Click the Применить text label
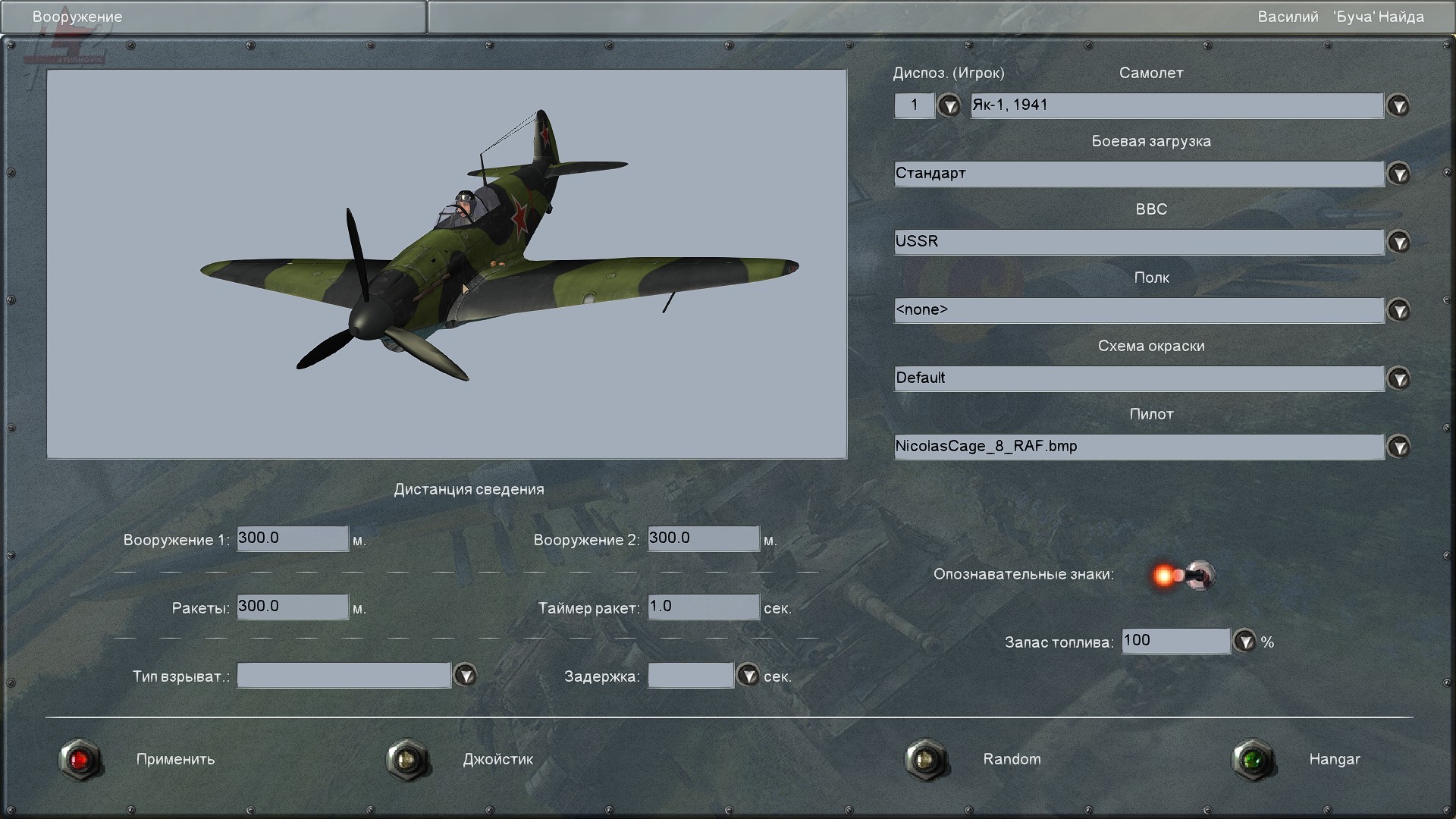This screenshot has height=819, width=1456. pos(175,759)
